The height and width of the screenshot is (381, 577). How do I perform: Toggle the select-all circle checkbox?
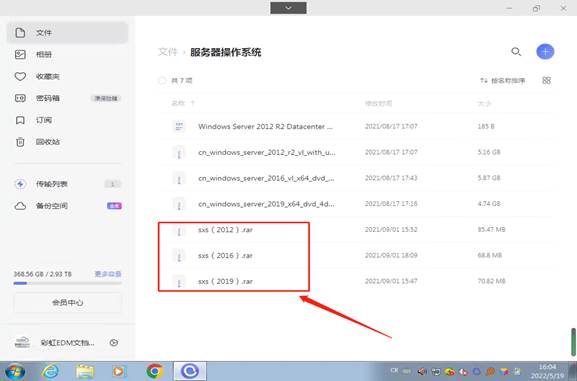pyautogui.click(x=162, y=80)
